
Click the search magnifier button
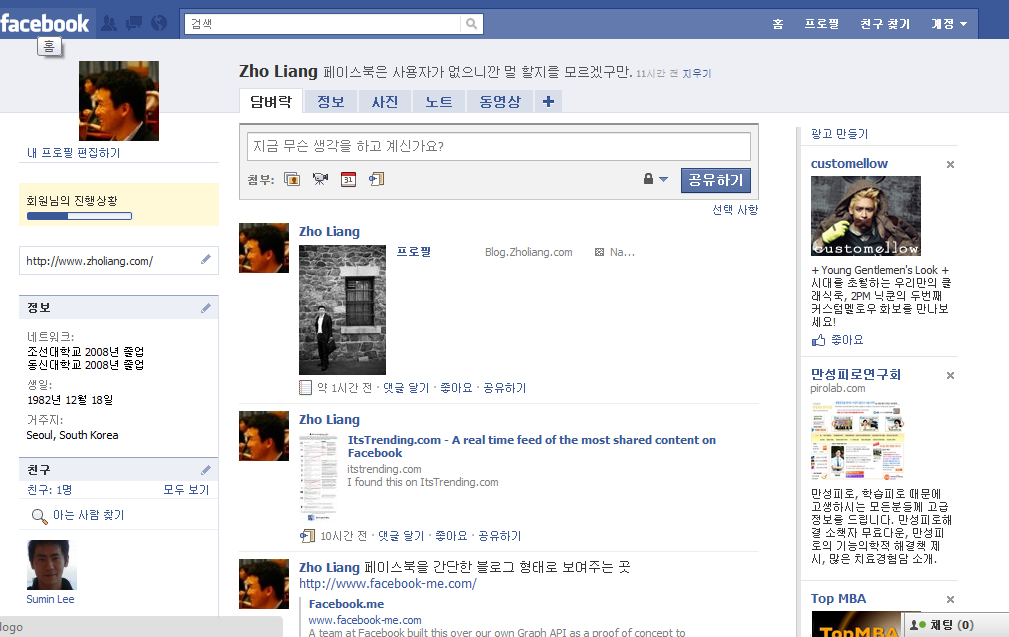pyautogui.click(x=472, y=24)
